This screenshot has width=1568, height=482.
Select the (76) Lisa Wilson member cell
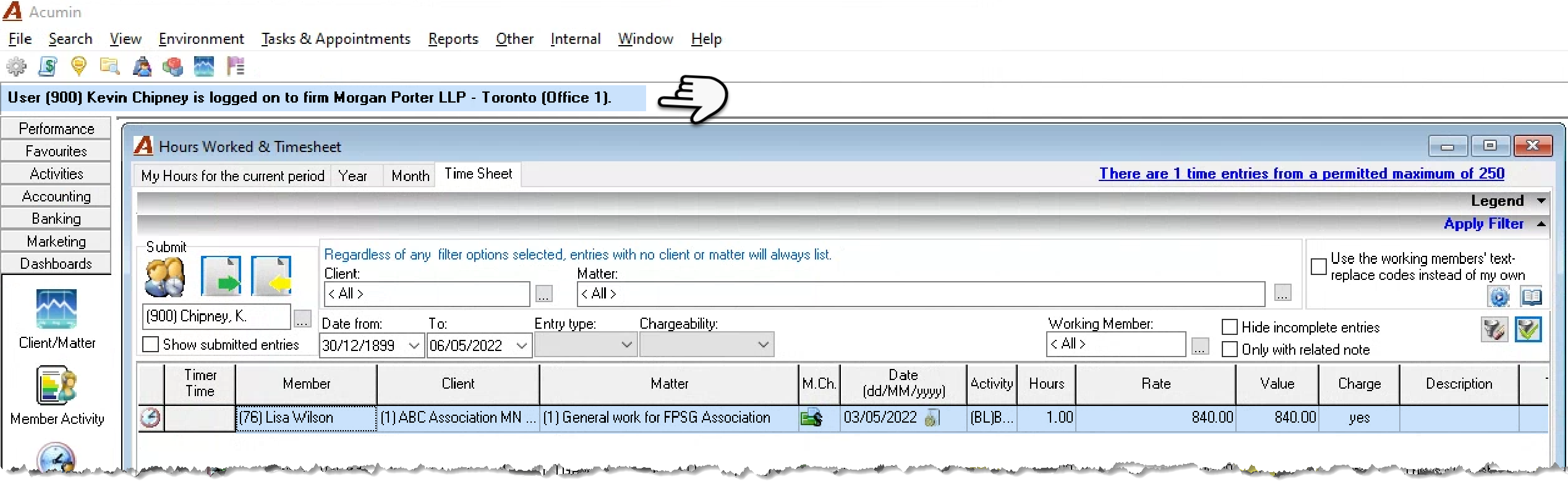[306, 418]
